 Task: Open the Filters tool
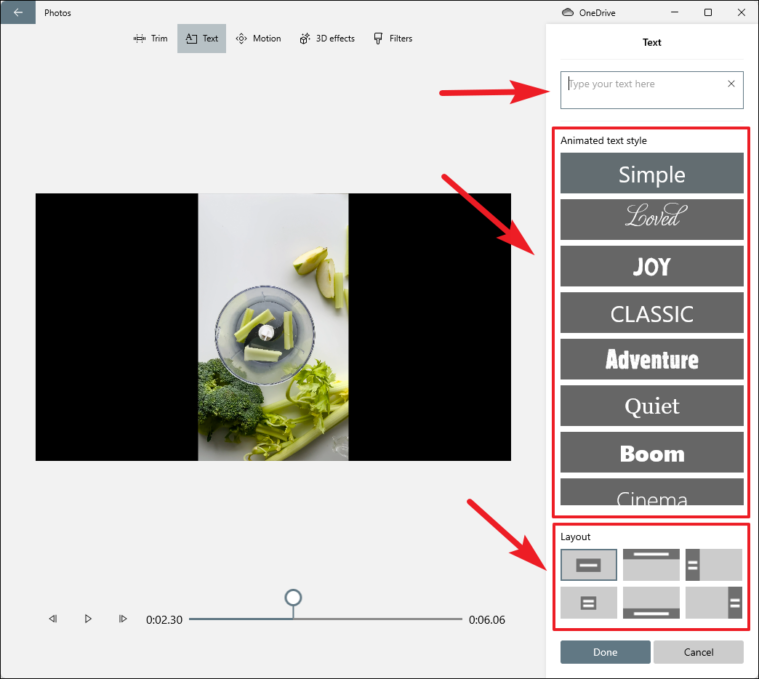coord(393,38)
